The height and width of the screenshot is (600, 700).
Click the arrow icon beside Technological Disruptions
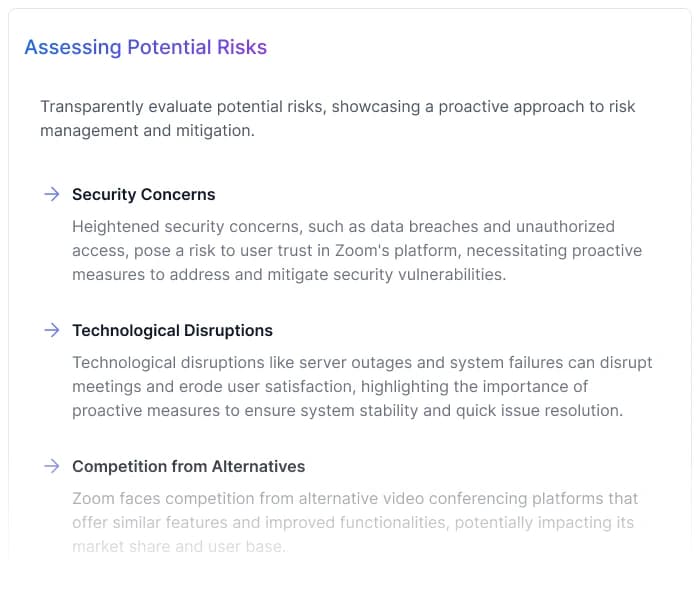click(51, 330)
